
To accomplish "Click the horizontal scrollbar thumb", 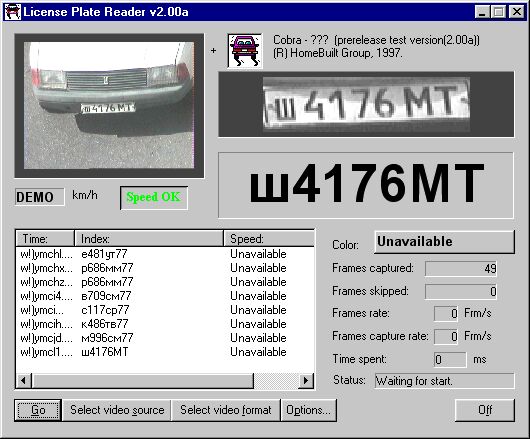I will pyautogui.click(x=143, y=381).
